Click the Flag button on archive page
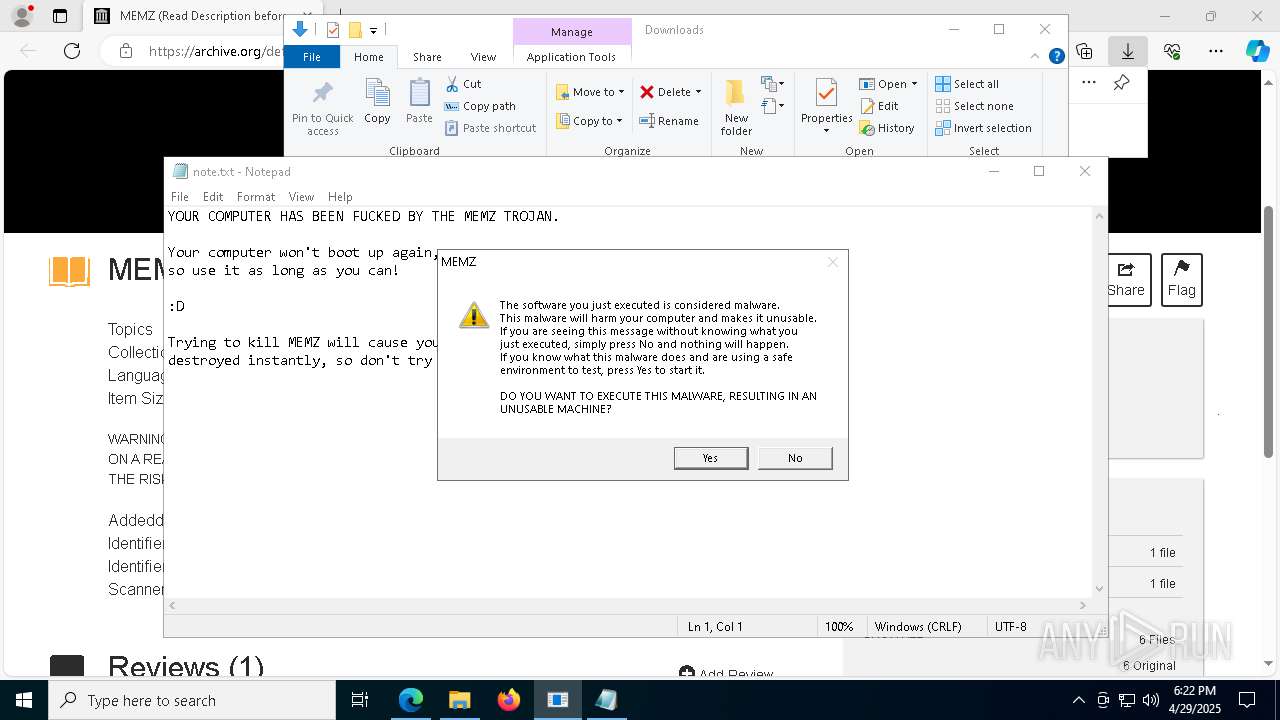The image size is (1280, 720). tap(1181, 279)
